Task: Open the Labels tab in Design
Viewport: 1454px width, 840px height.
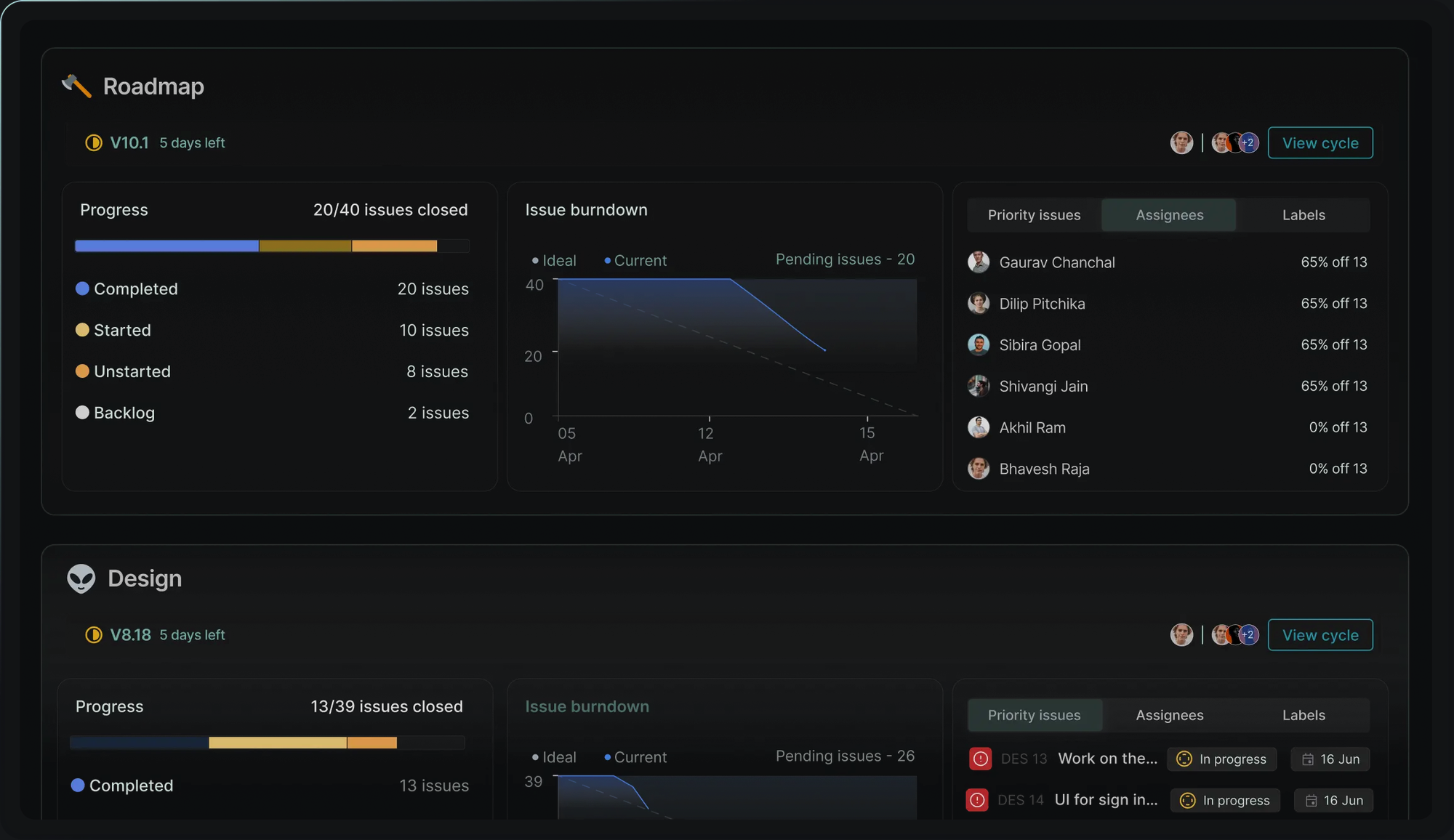Action: [x=1304, y=715]
